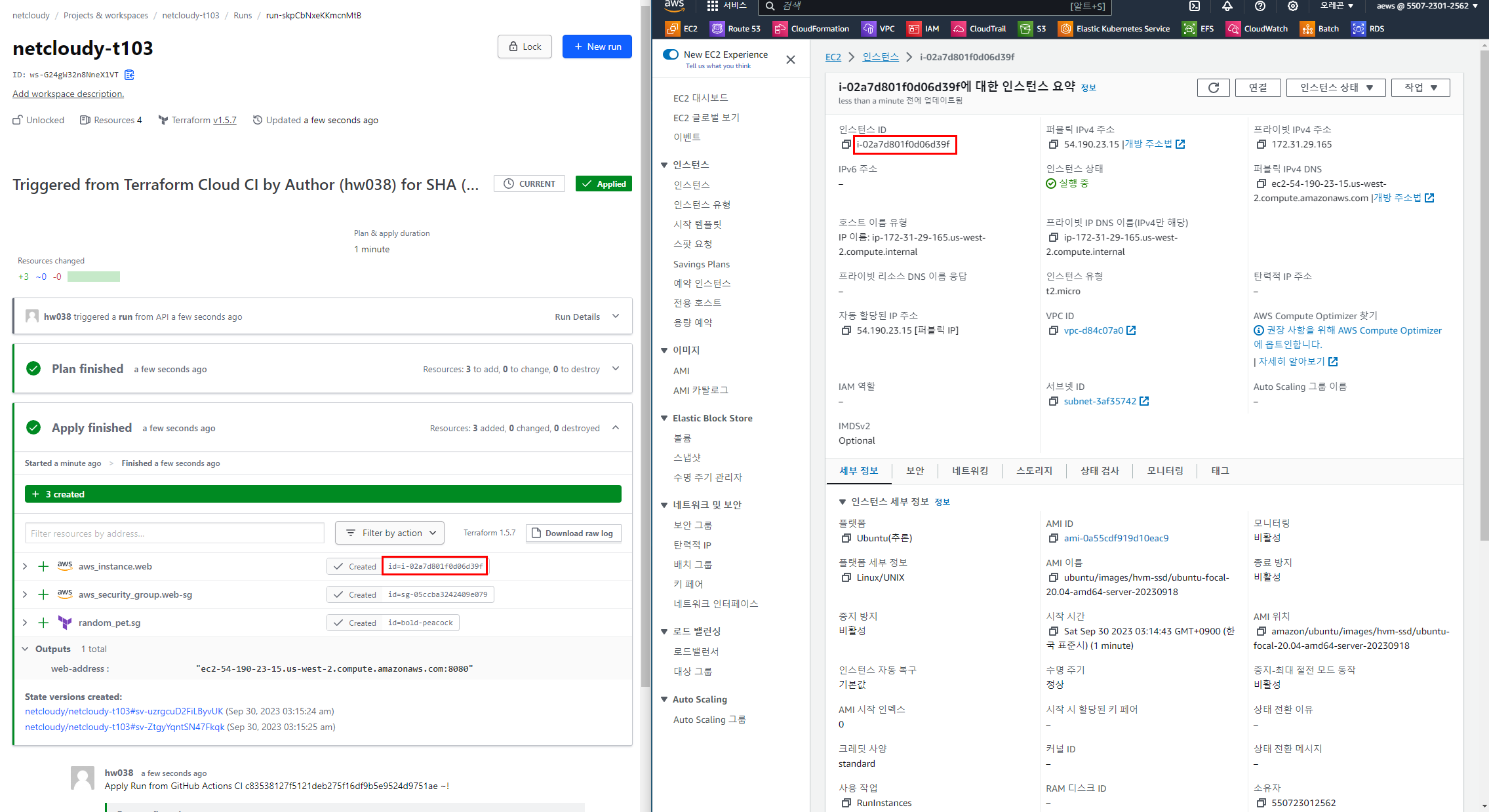
Task: Copy workspace ID icon next to ws-G24gW32n8NneX1VT
Action: [130, 75]
